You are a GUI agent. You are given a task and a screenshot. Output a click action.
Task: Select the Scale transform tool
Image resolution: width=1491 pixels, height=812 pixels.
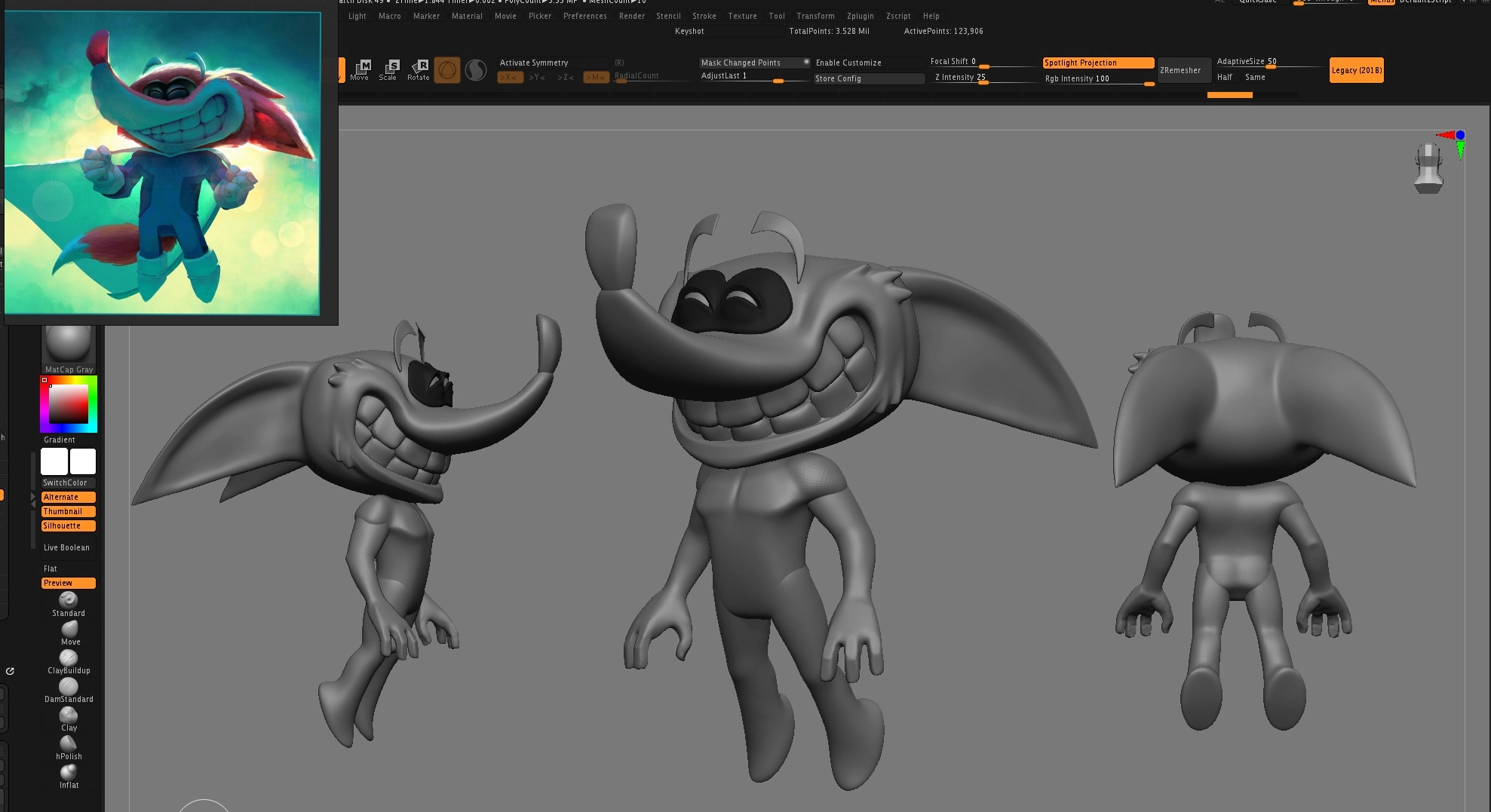pos(388,69)
